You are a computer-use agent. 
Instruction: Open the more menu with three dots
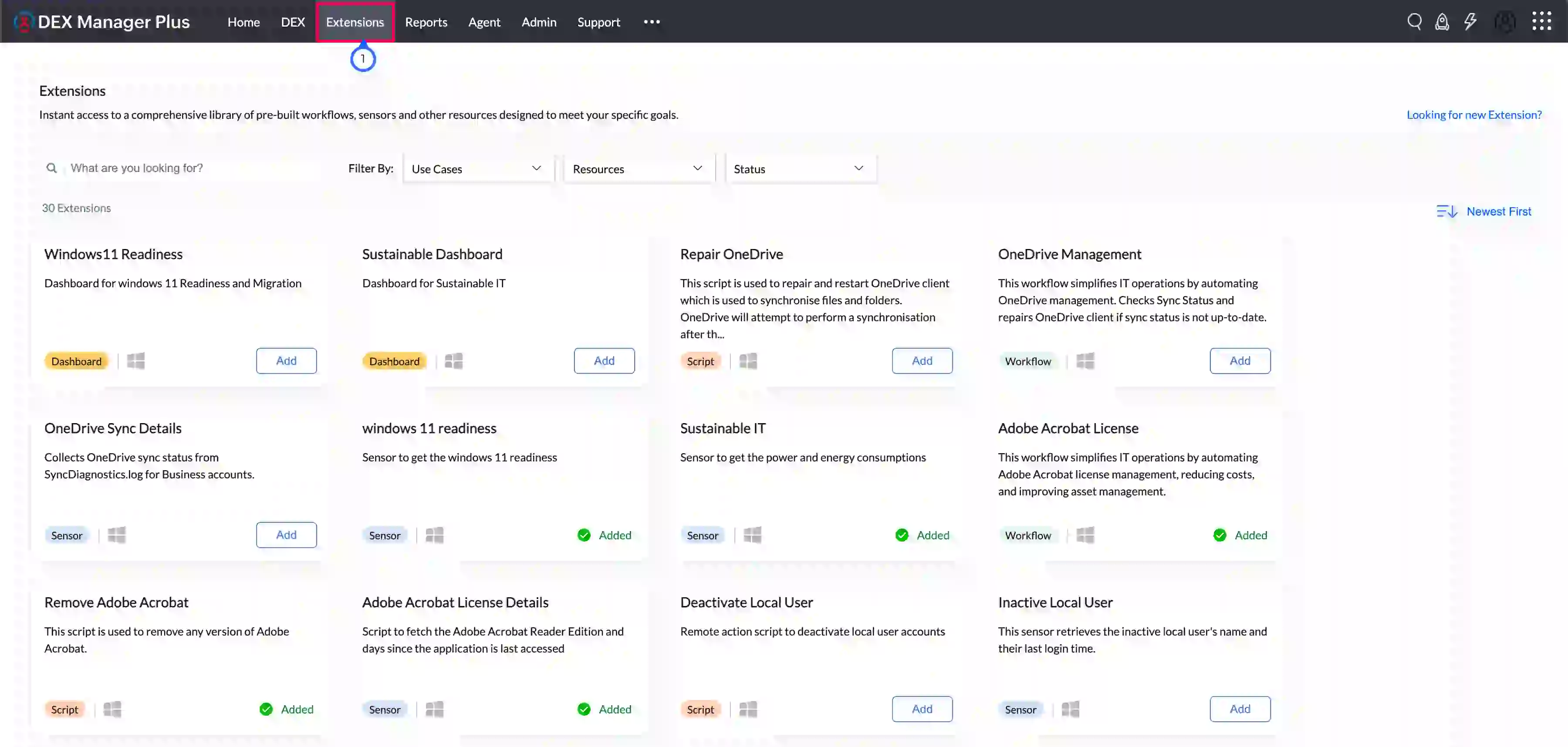[651, 22]
